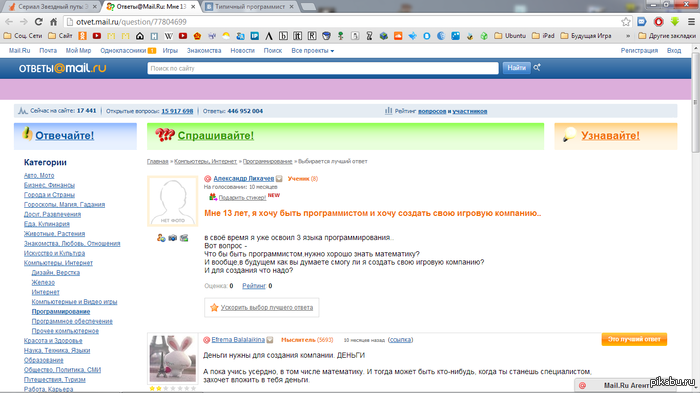This screenshot has height=393, width=700.
Task: Show hidden bookmarks with the » chevron
Action: click(x=628, y=36)
